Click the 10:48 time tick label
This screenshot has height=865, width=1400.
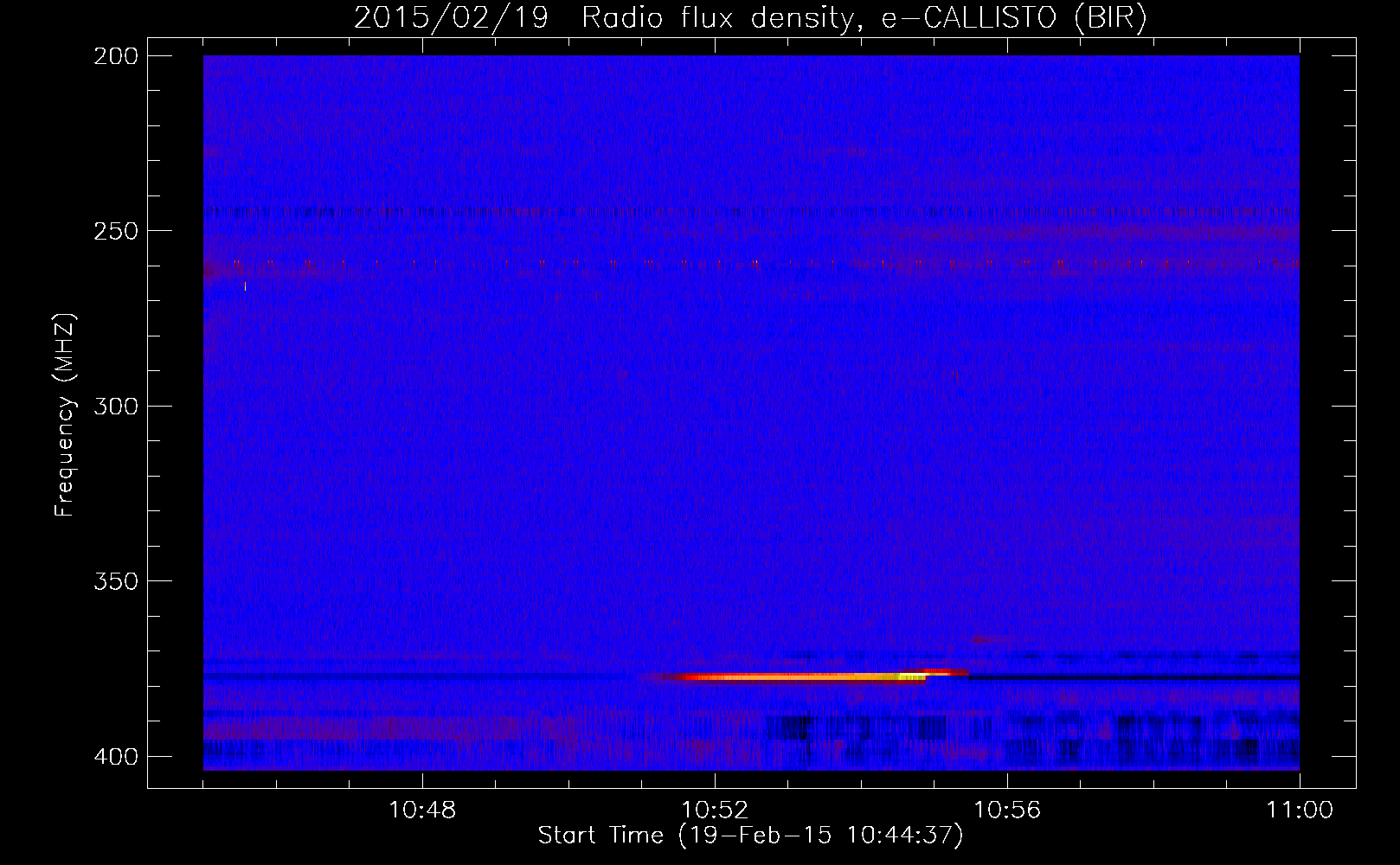pos(422,811)
